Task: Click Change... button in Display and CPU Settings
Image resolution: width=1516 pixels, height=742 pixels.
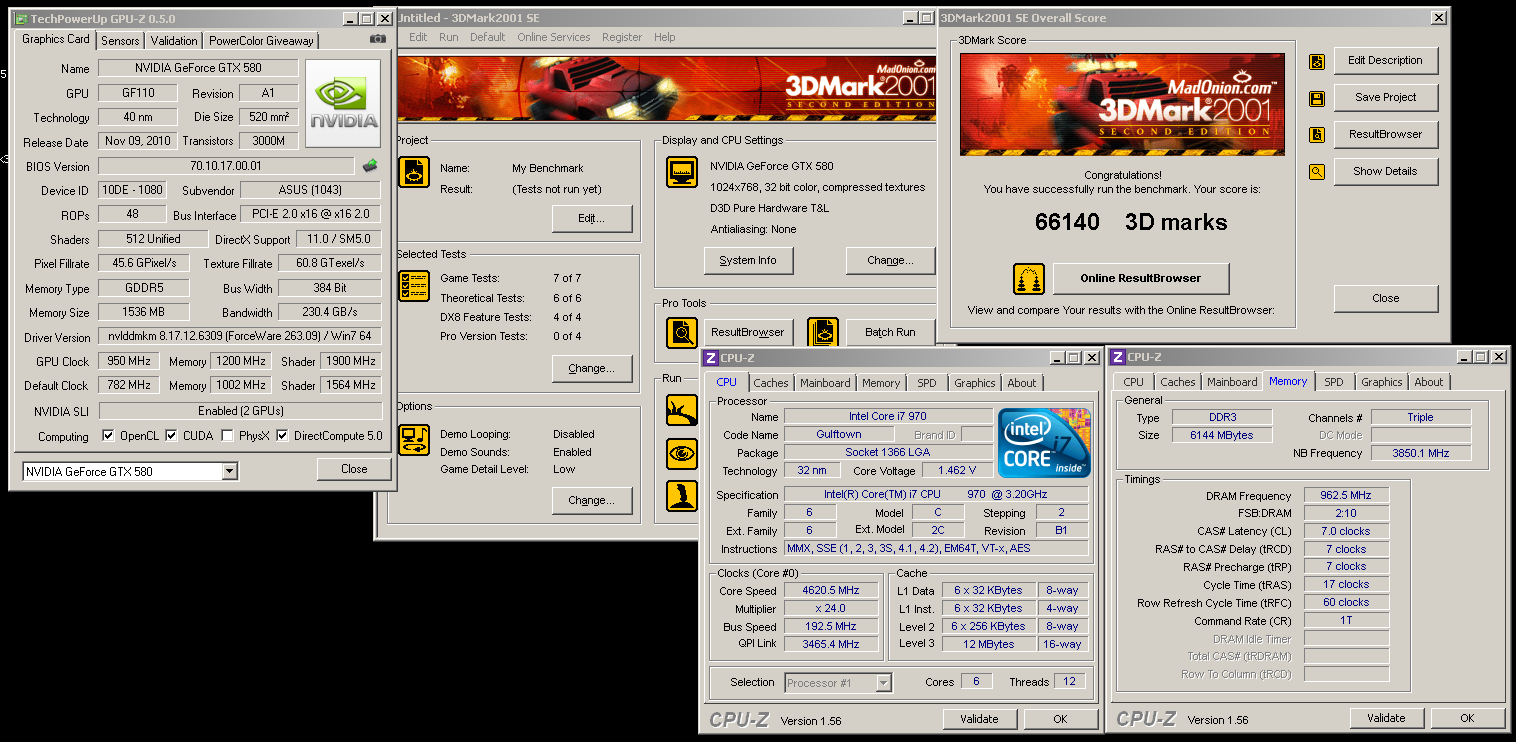Action: [890, 260]
